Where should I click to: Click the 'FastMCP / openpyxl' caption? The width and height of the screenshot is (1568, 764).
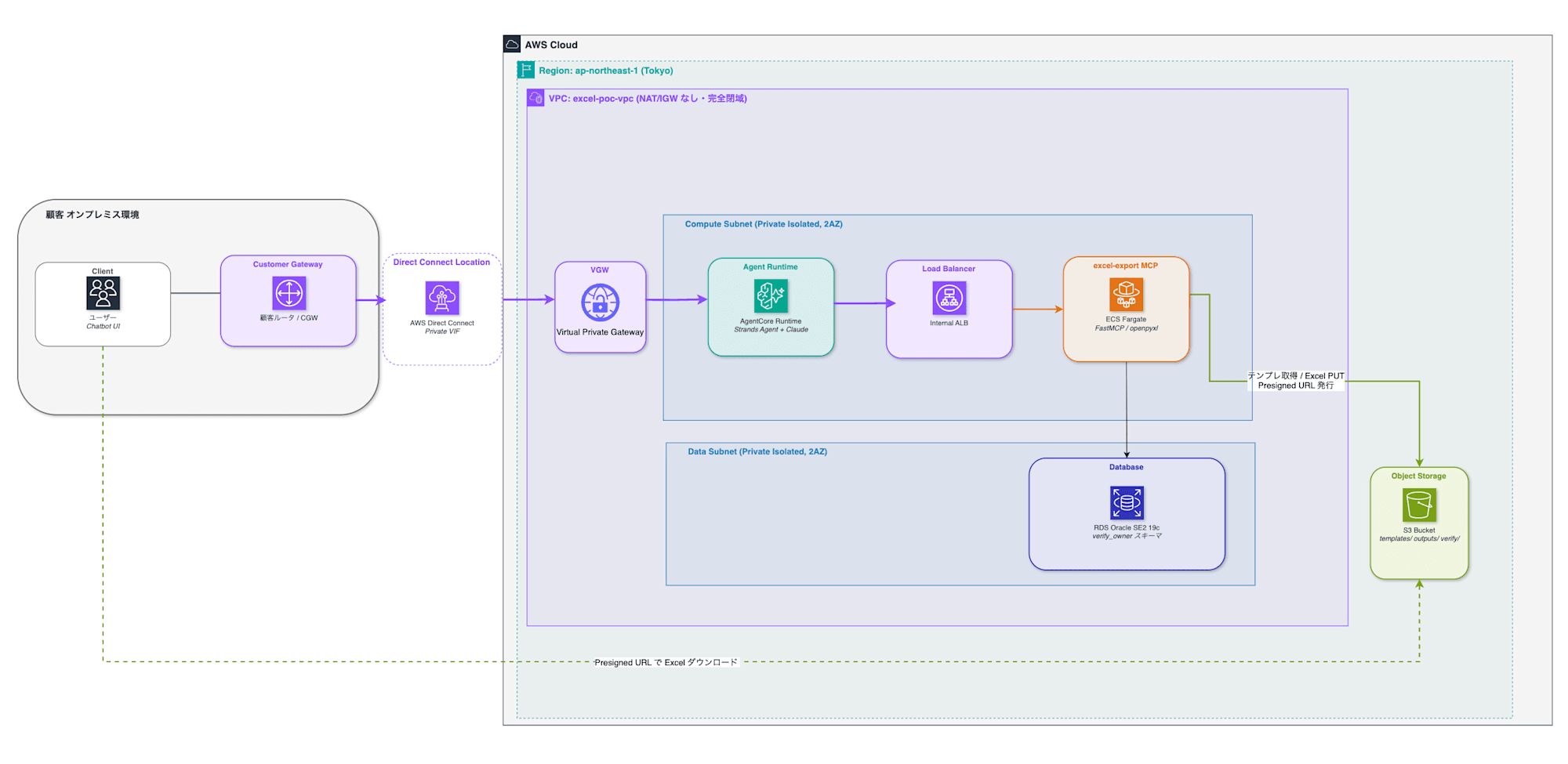1127,328
